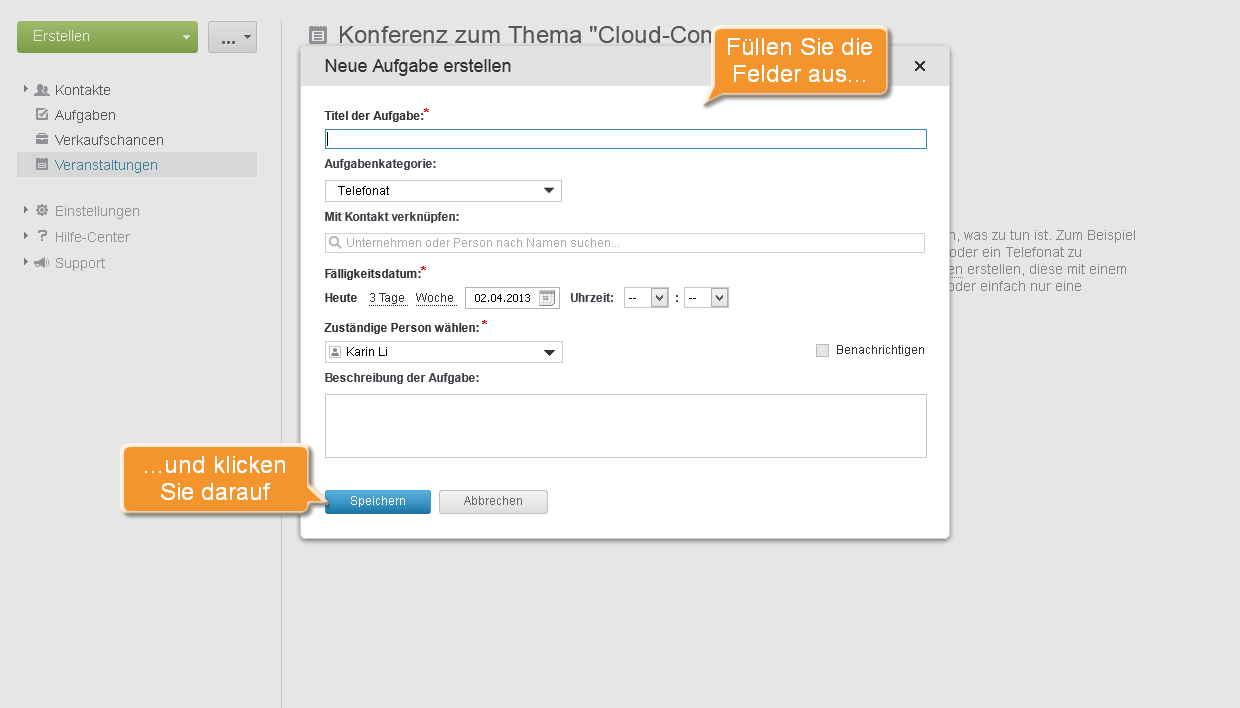This screenshot has width=1240, height=708.
Task: Click the Veranstaltungen calendar icon in sidebar
Action: [x=42, y=165]
